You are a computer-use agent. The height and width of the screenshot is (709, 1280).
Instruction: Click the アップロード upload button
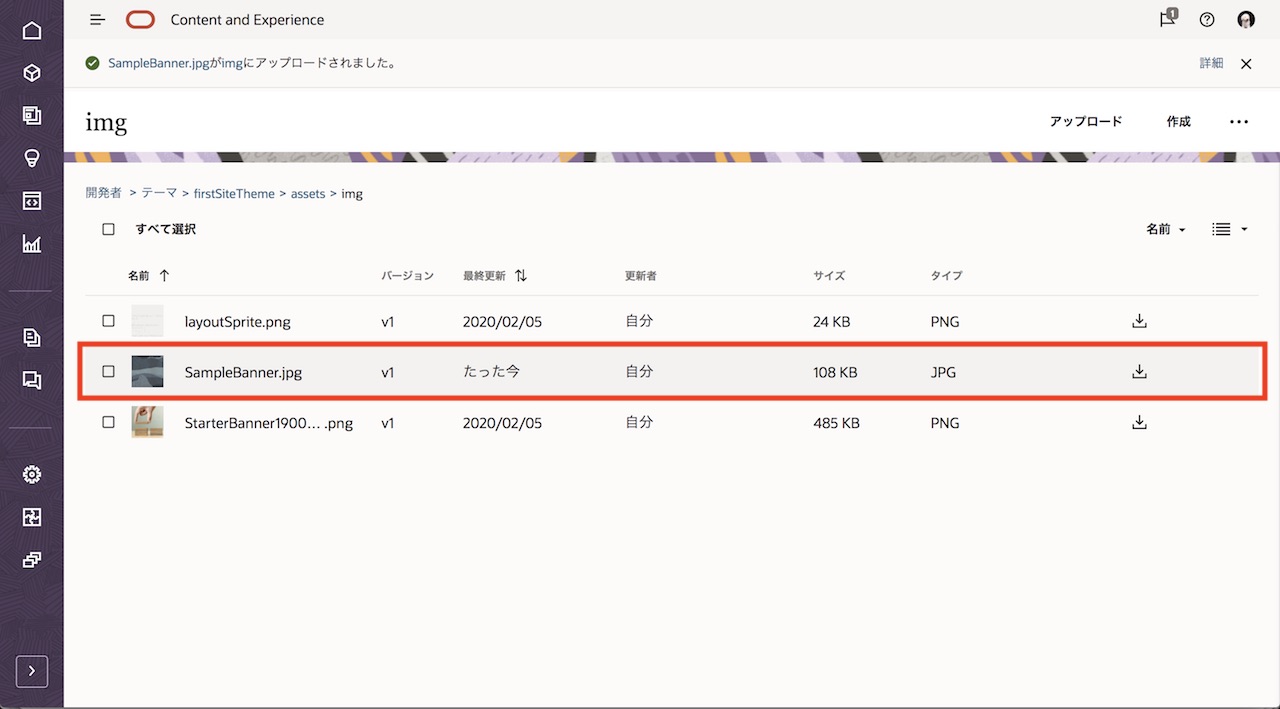coord(1085,122)
